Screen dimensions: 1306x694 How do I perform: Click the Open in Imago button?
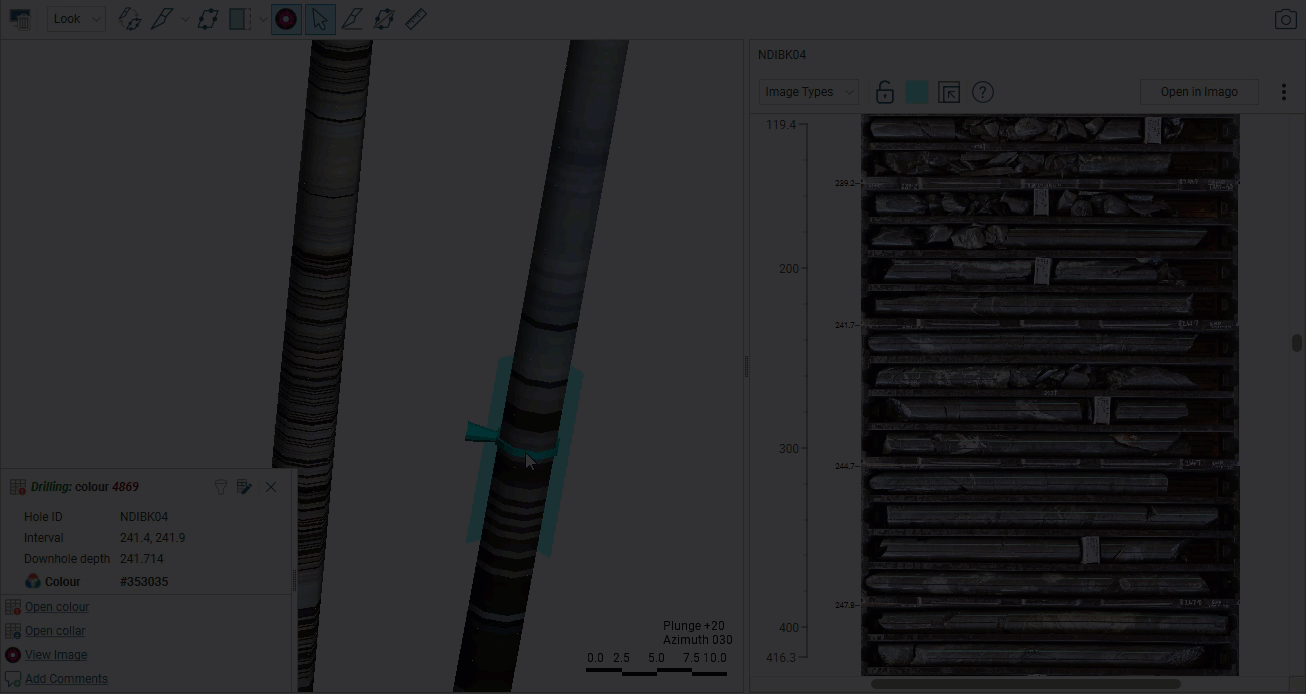1199,92
